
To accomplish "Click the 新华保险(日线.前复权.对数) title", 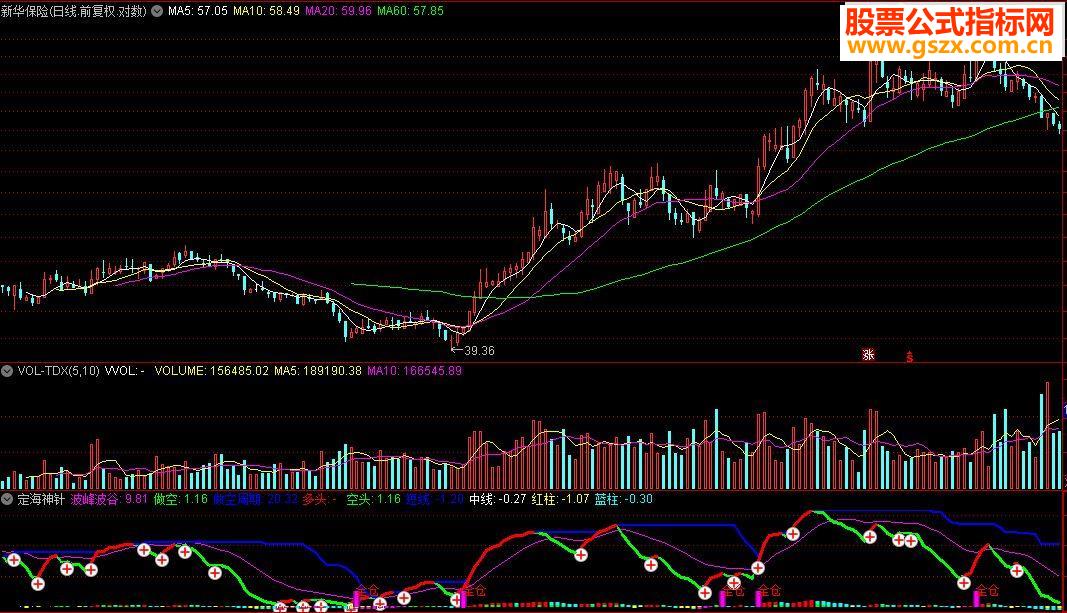I will click(x=74, y=11).
